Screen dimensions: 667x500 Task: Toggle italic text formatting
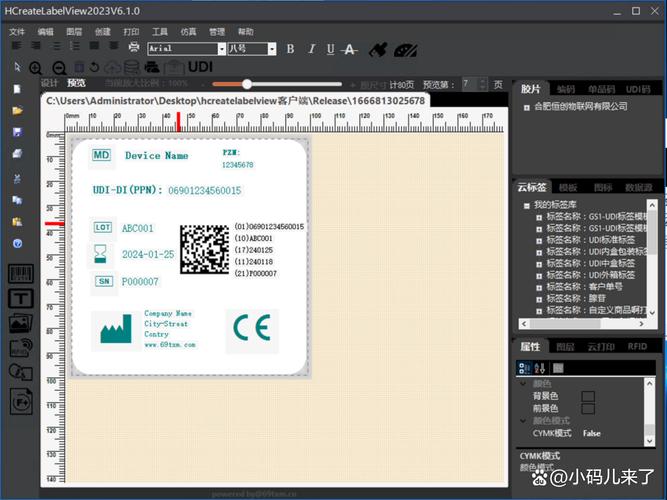click(x=311, y=49)
